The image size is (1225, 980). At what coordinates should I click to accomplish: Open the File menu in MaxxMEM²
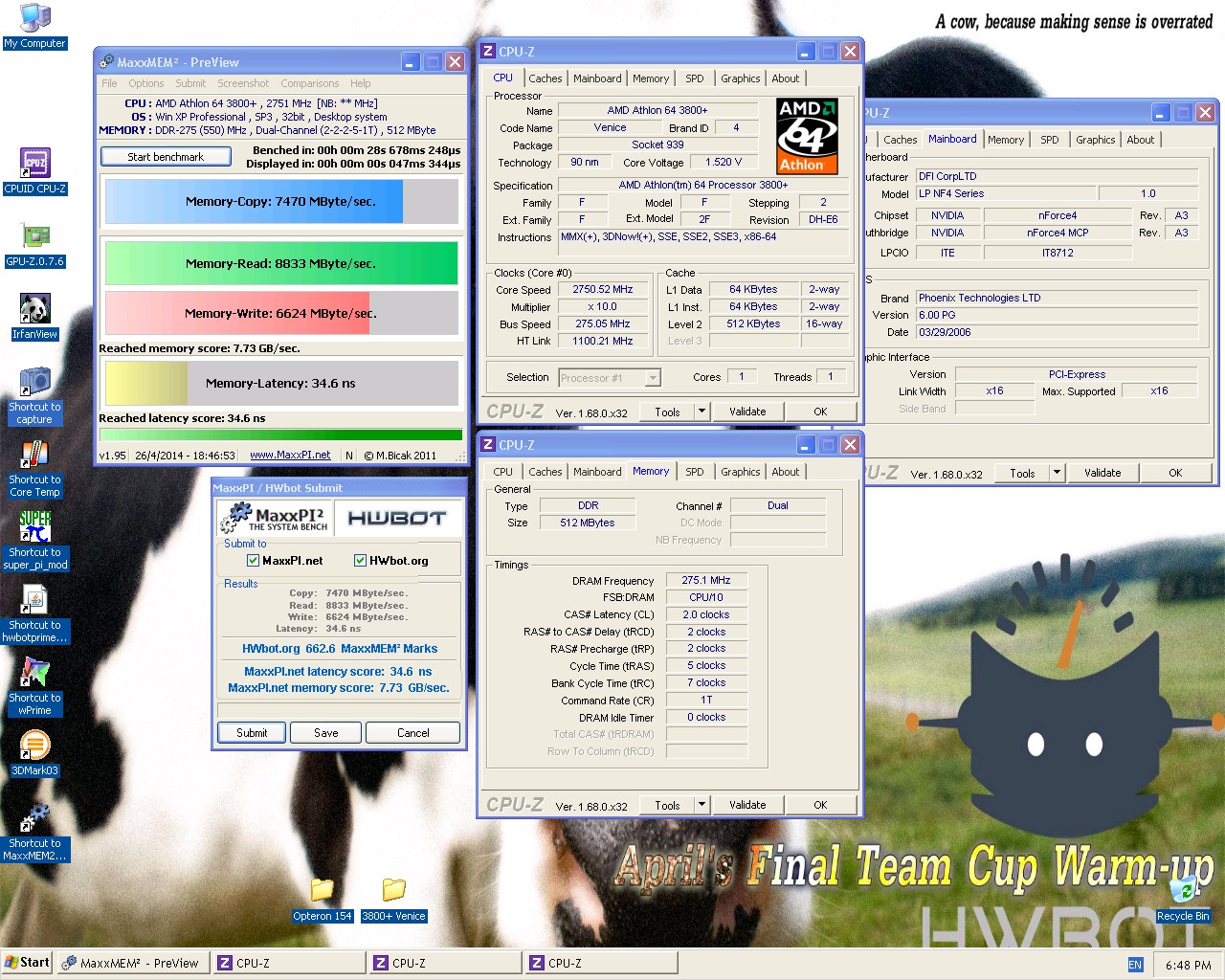click(109, 83)
